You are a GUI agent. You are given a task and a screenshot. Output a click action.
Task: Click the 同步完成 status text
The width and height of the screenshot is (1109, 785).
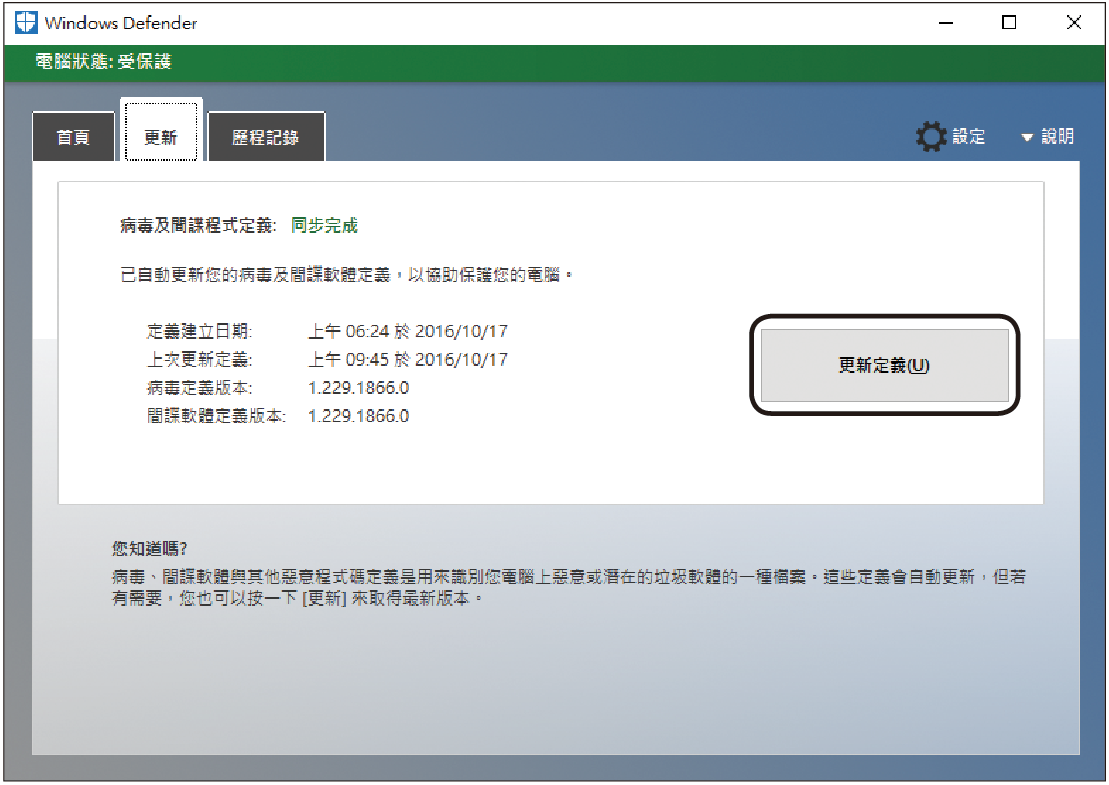click(x=325, y=226)
